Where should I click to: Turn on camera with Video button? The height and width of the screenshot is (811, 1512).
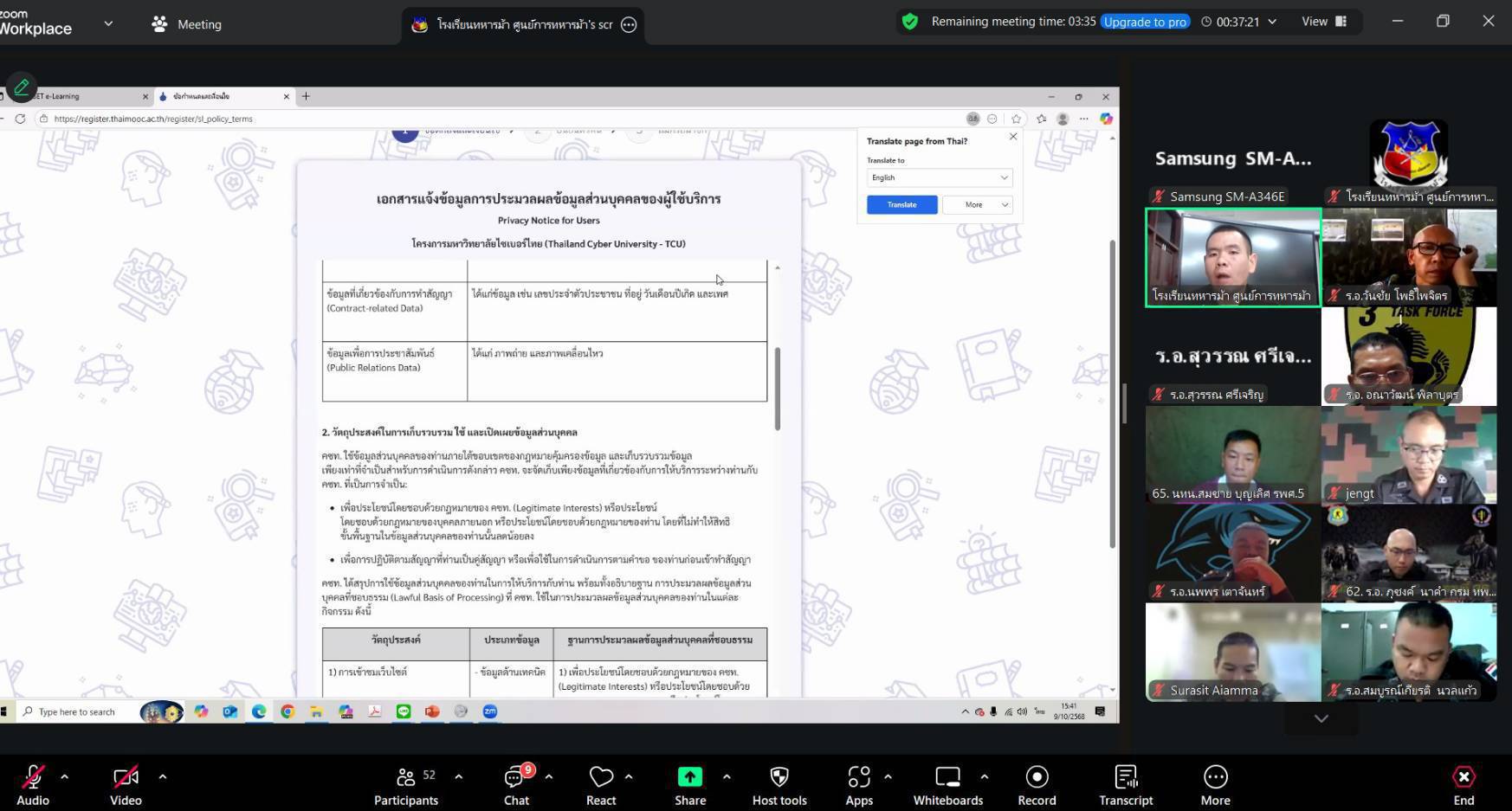pyautogui.click(x=126, y=785)
